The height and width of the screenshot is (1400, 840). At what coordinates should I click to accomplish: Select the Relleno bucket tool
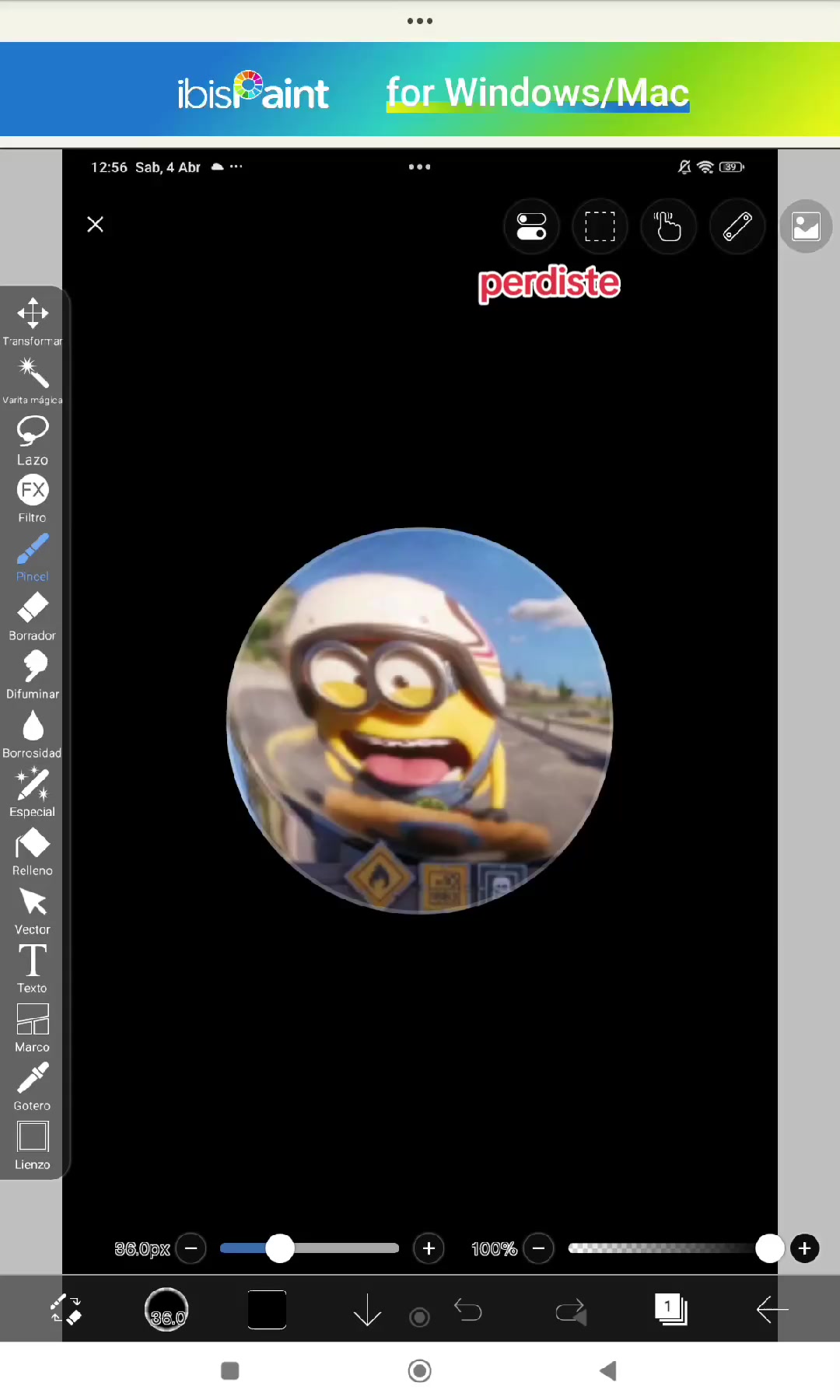click(x=32, y=852)
